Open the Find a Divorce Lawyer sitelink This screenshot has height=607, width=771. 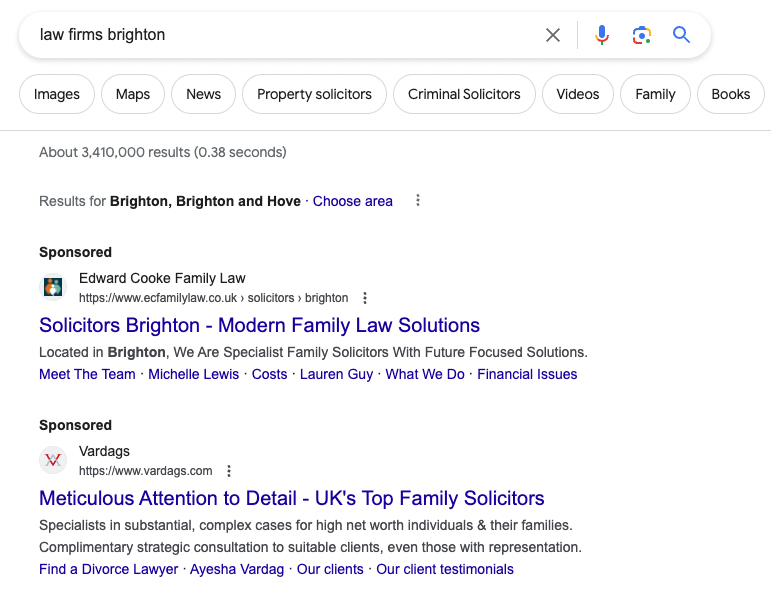[x=109, y=569]
